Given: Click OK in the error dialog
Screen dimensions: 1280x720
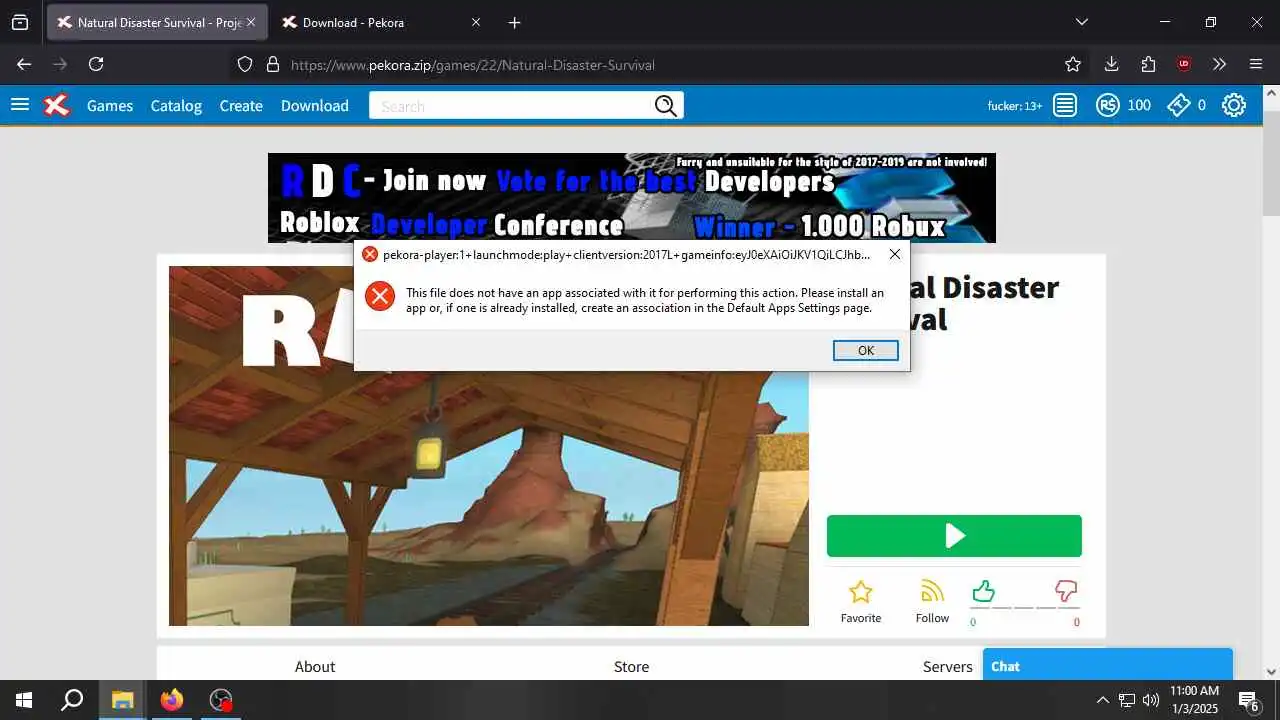Looking at the screenshot, I should click(866, 350).
